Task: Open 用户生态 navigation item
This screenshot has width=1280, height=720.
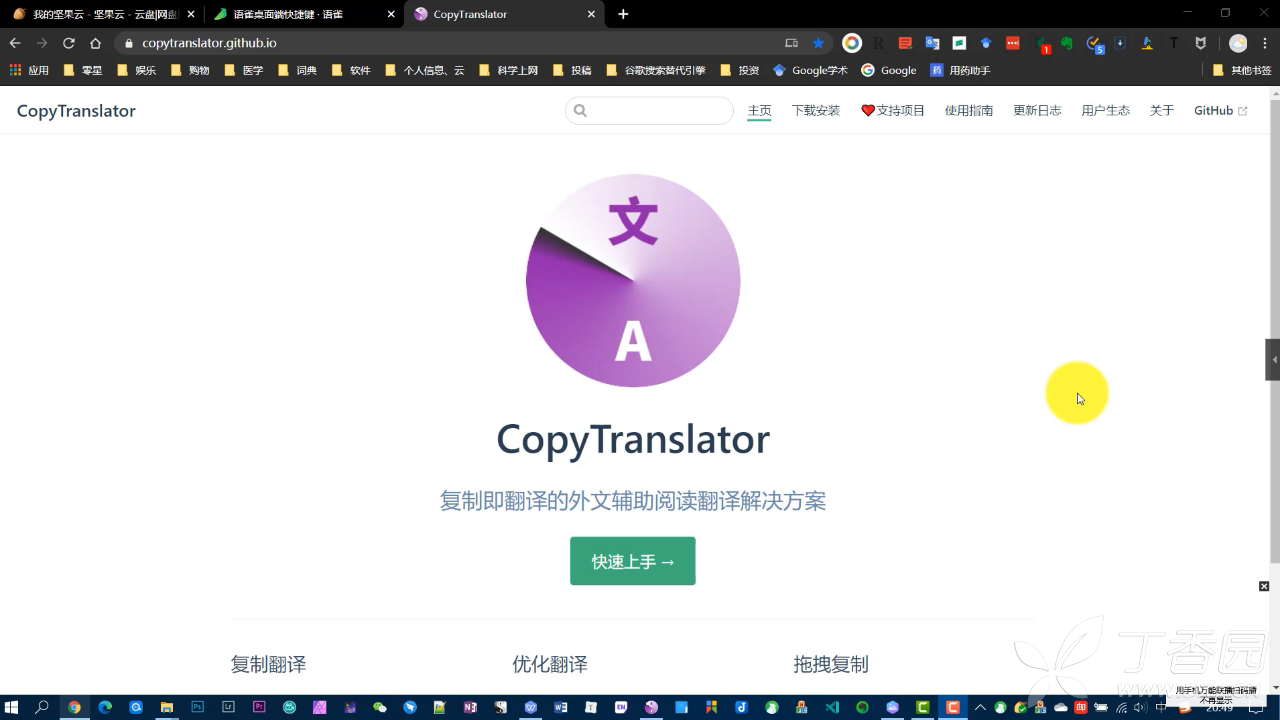Action: 1106,111
